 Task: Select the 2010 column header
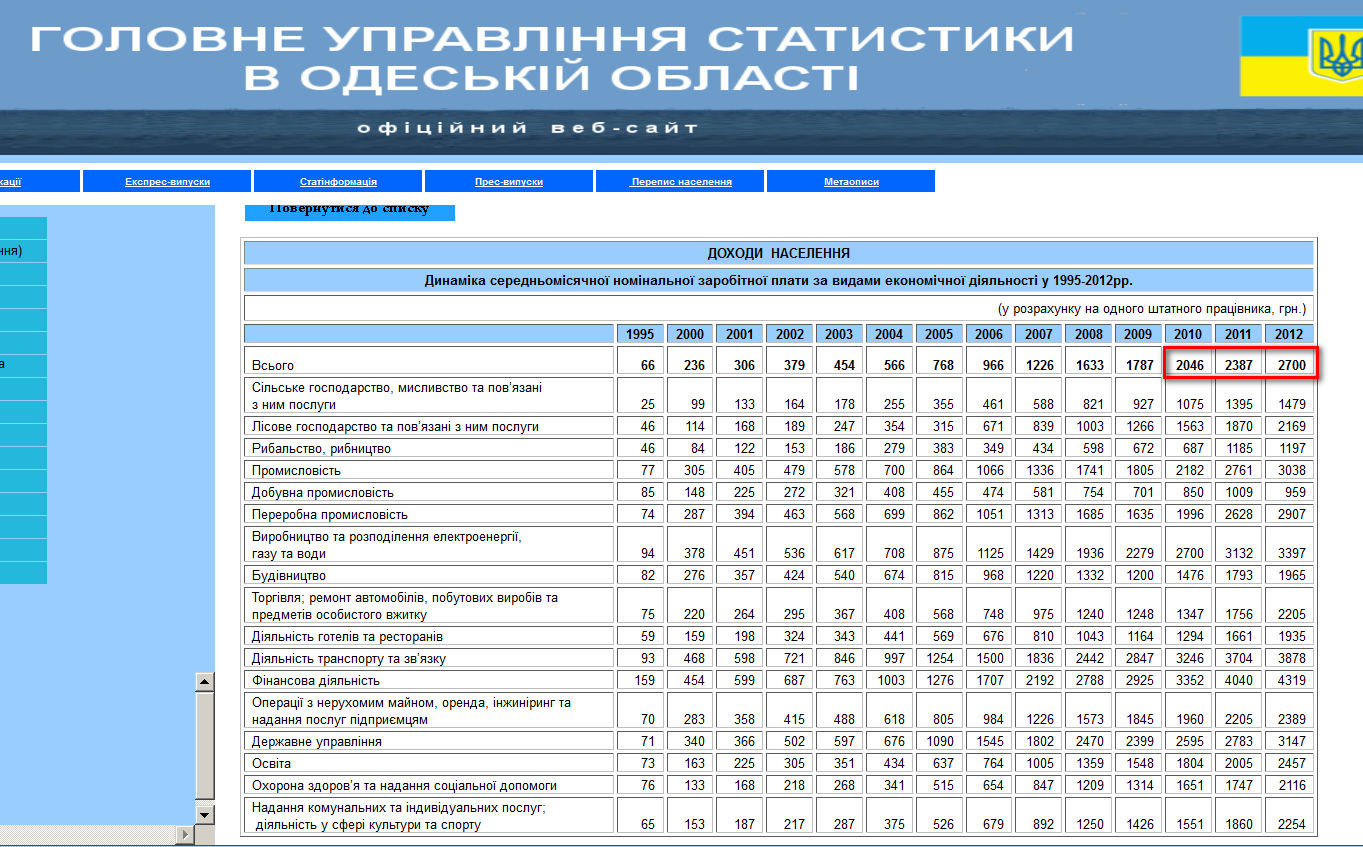coord(1188,334)
